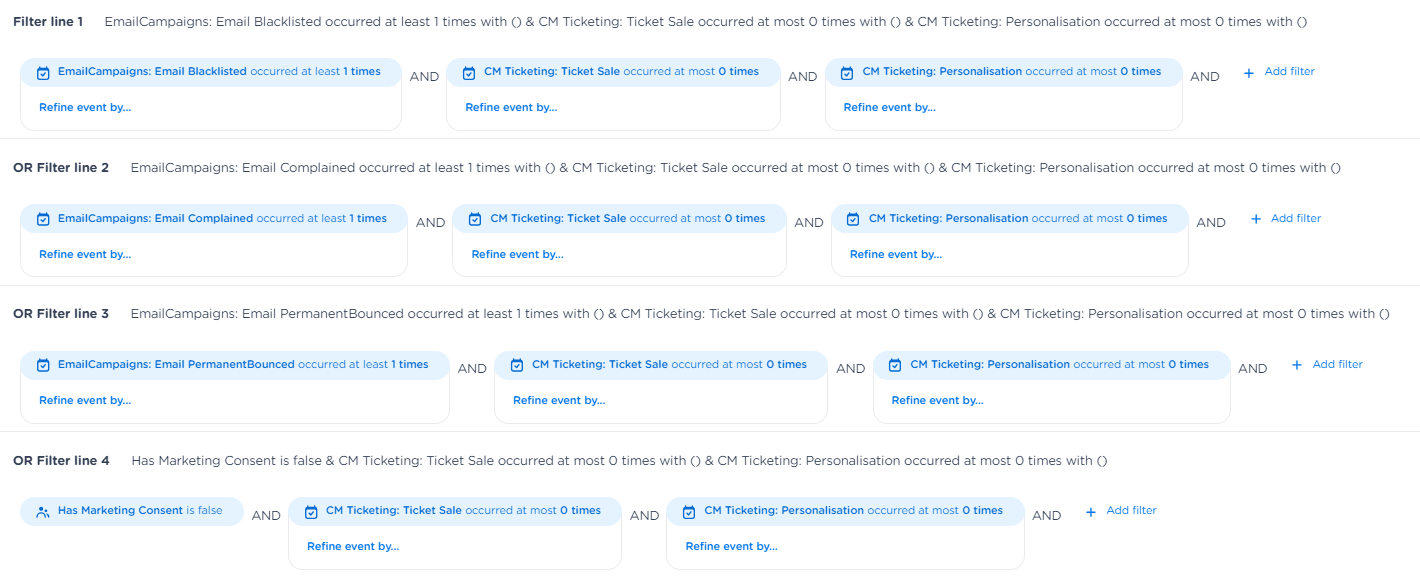
Task: Click plus icon to add filter in line 2
Action: 1256,219
